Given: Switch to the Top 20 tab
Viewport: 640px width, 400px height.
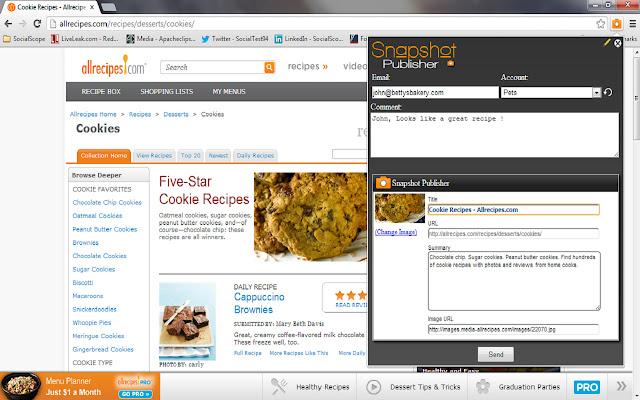Looking at the screenshot, I should pos(190,156).
